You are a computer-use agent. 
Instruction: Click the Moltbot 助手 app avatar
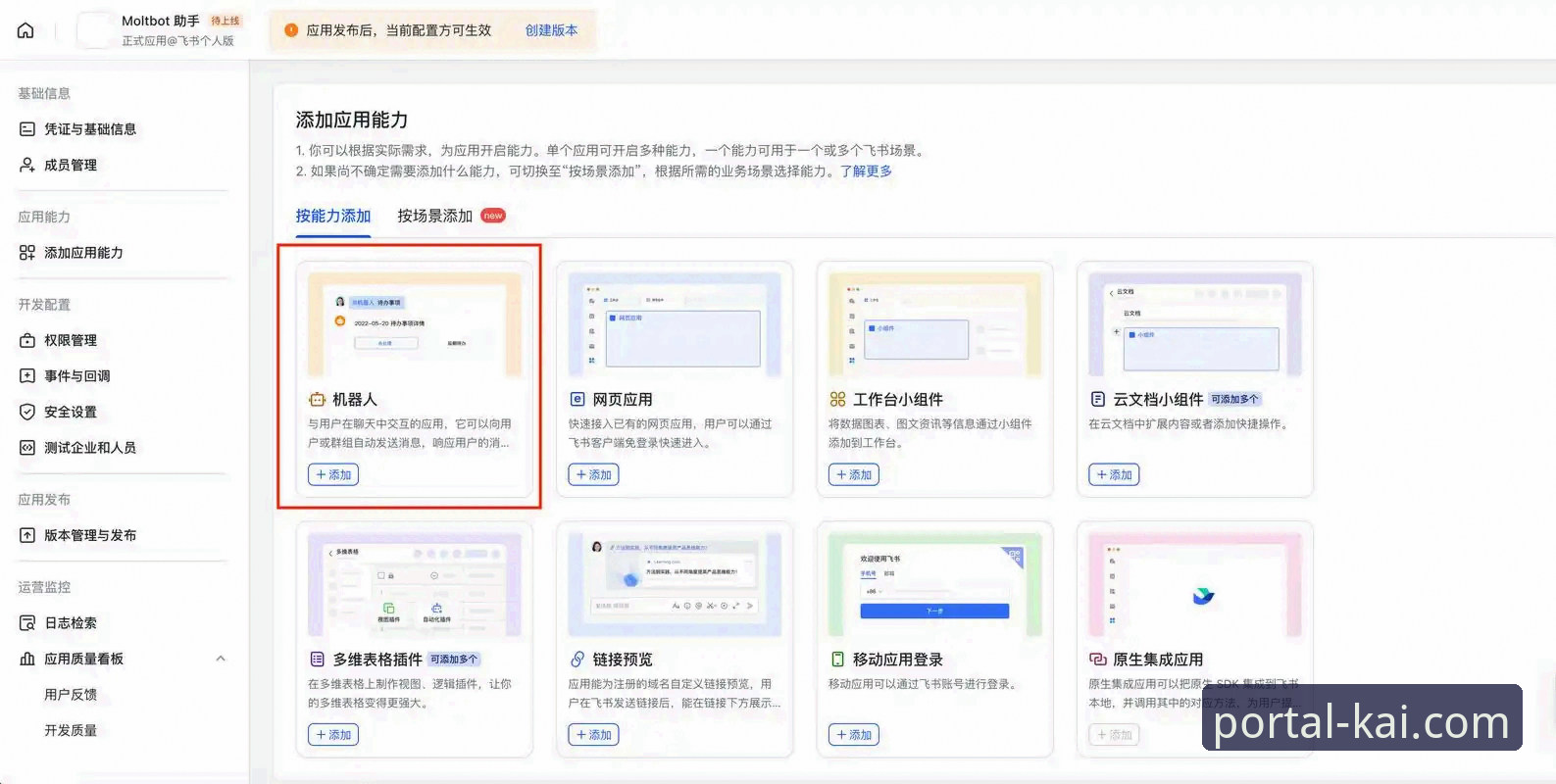point(95,30)
